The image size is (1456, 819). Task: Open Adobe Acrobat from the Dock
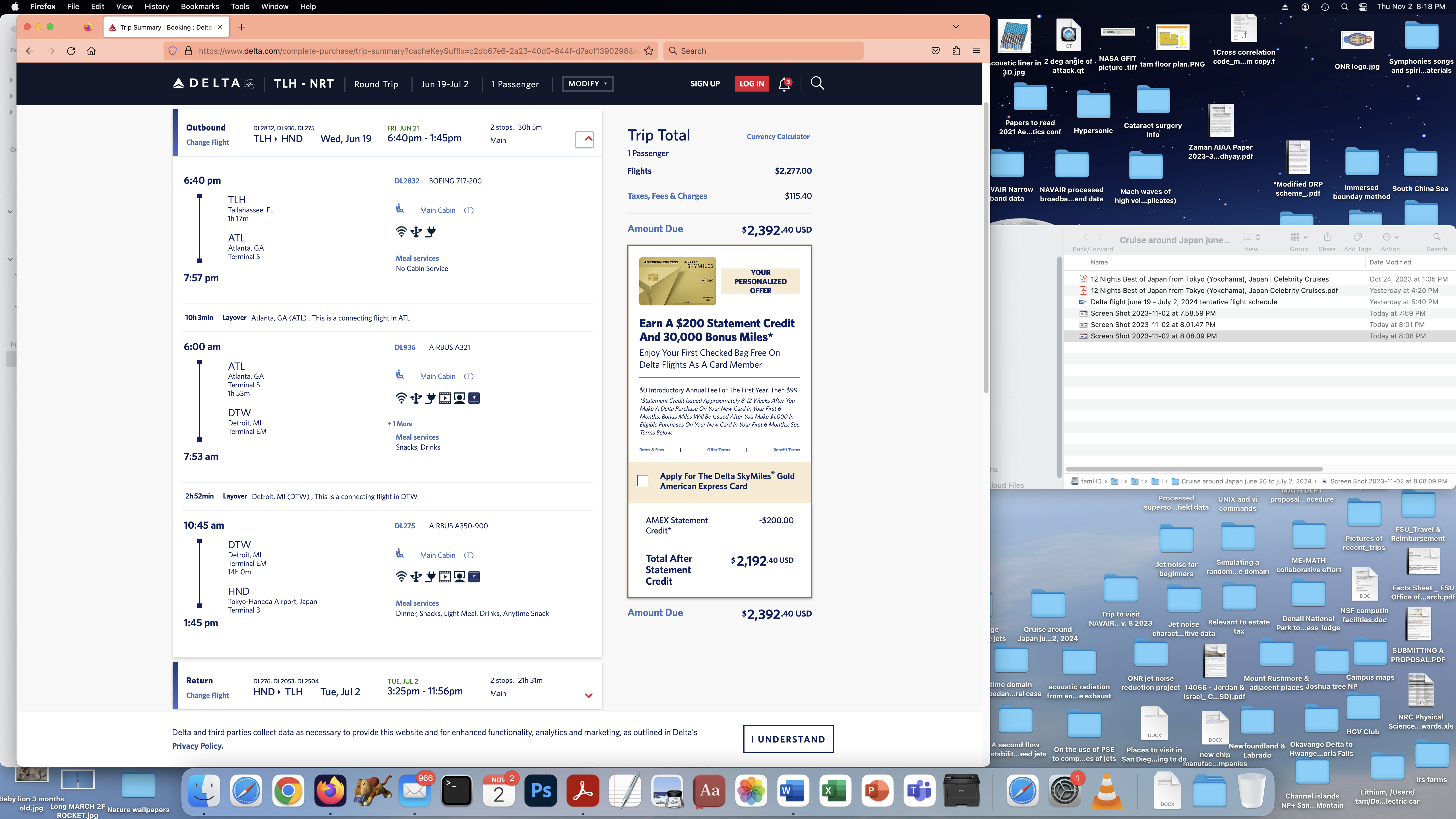click(x=583, y=790)
